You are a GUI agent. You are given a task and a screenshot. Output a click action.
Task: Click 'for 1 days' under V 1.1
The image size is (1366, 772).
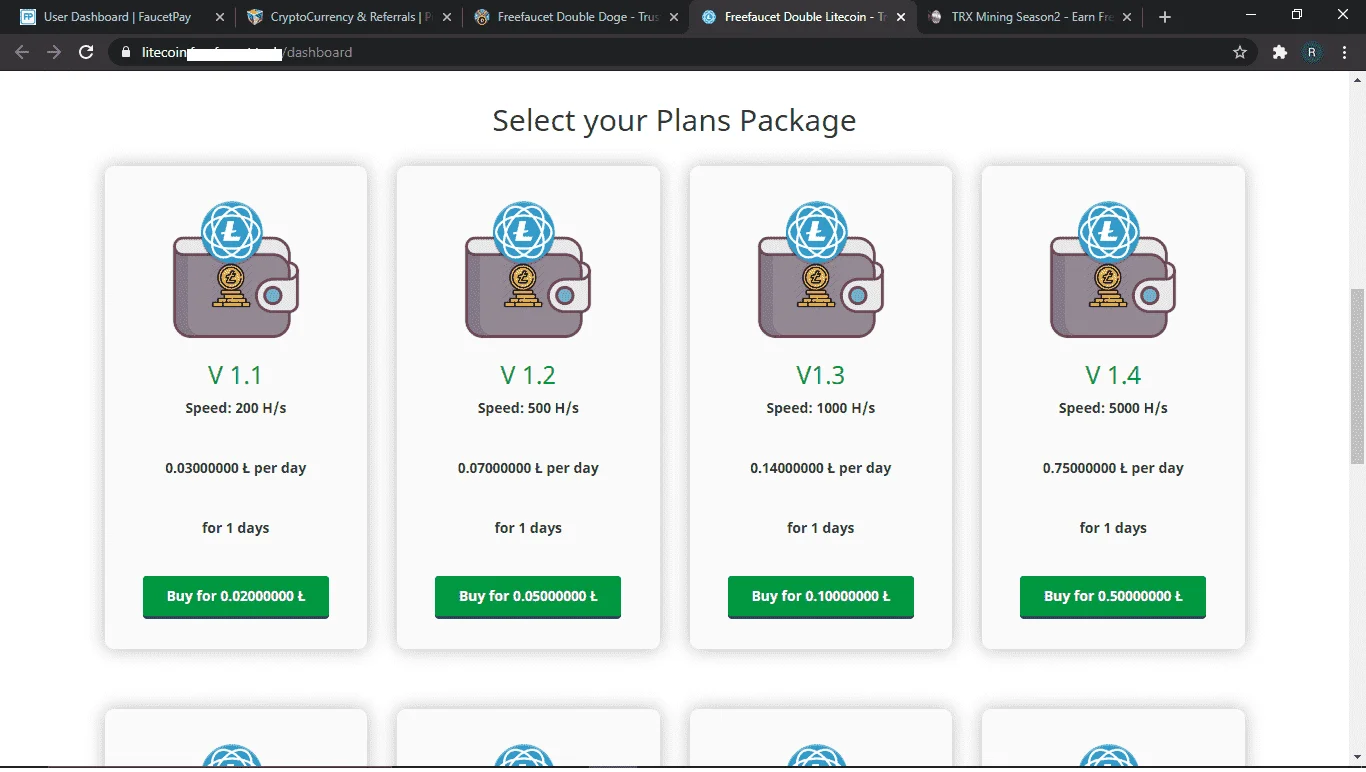(x=236, y=528)
